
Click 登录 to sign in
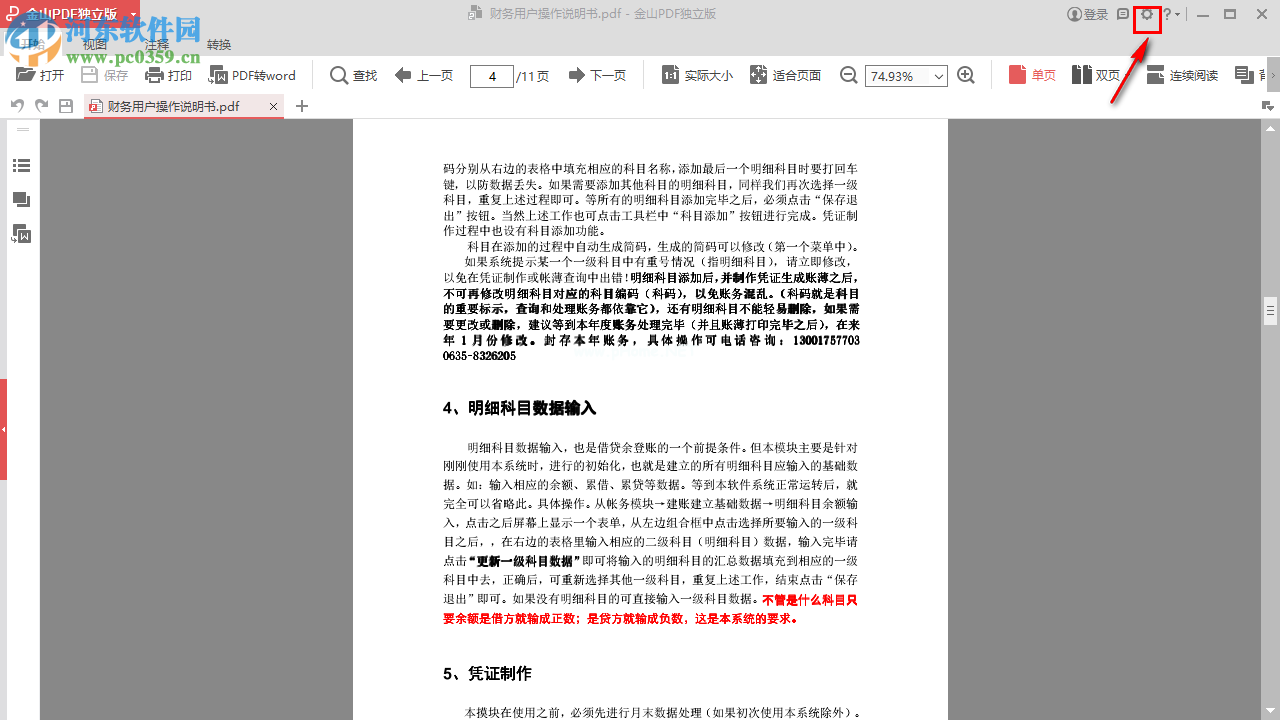(1086, 16)
